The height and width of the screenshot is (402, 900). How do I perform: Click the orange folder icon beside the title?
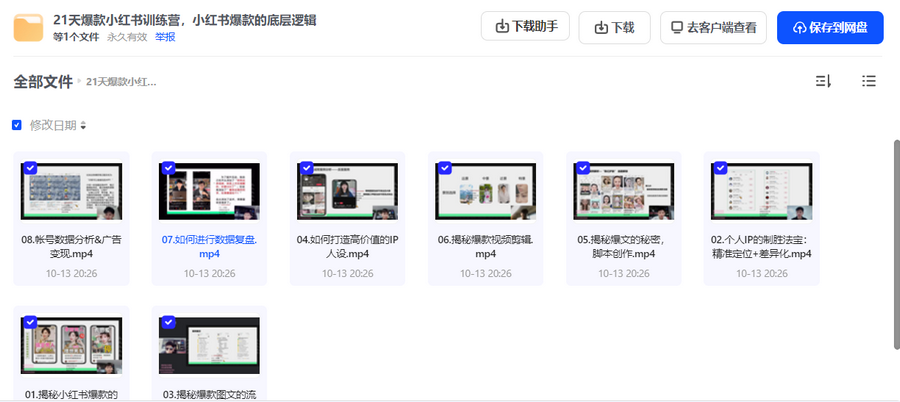click(x=28, y=28)
